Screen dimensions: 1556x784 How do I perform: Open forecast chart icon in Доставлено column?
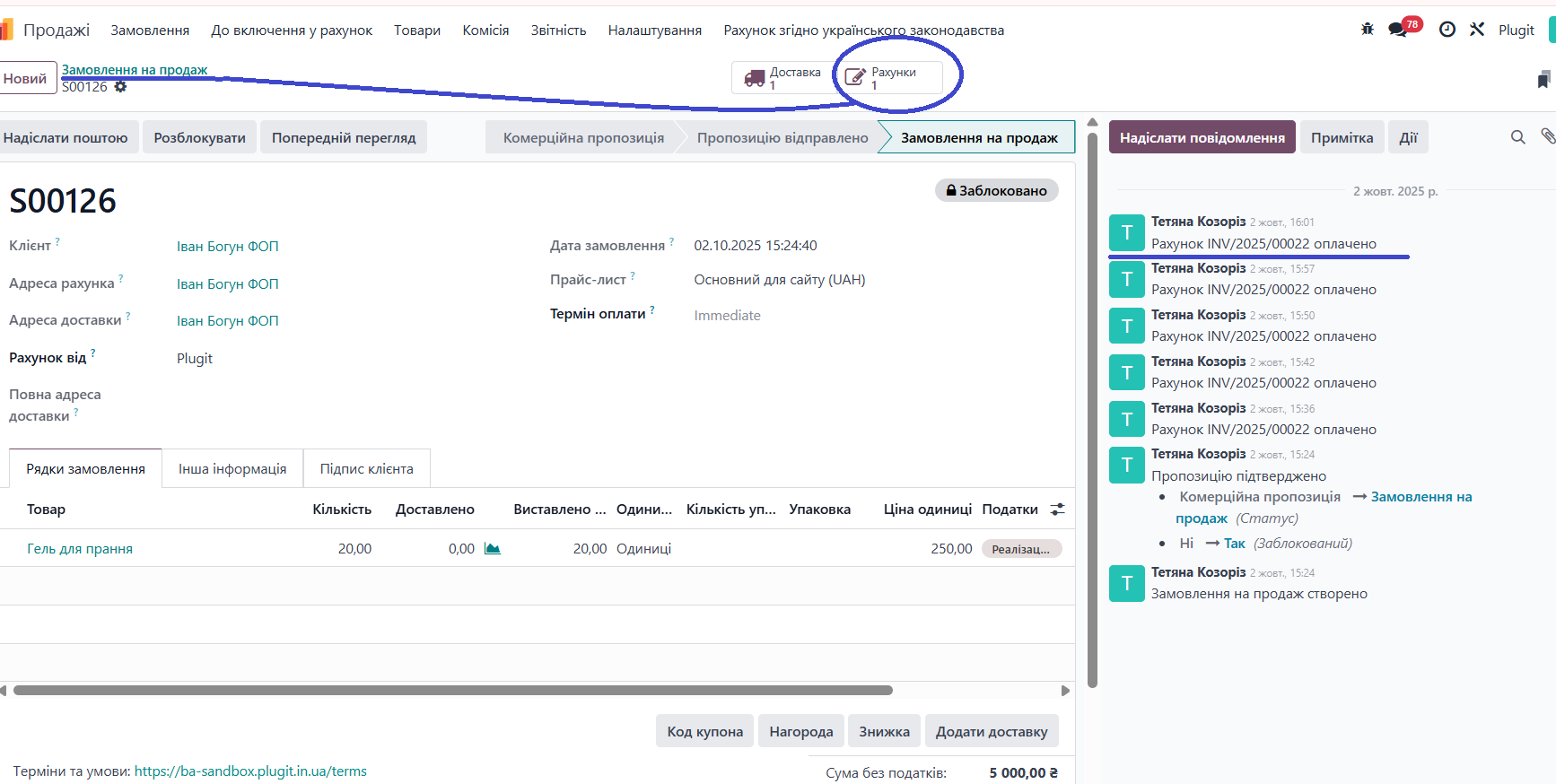pyautogui.click(x=492, y=549)
